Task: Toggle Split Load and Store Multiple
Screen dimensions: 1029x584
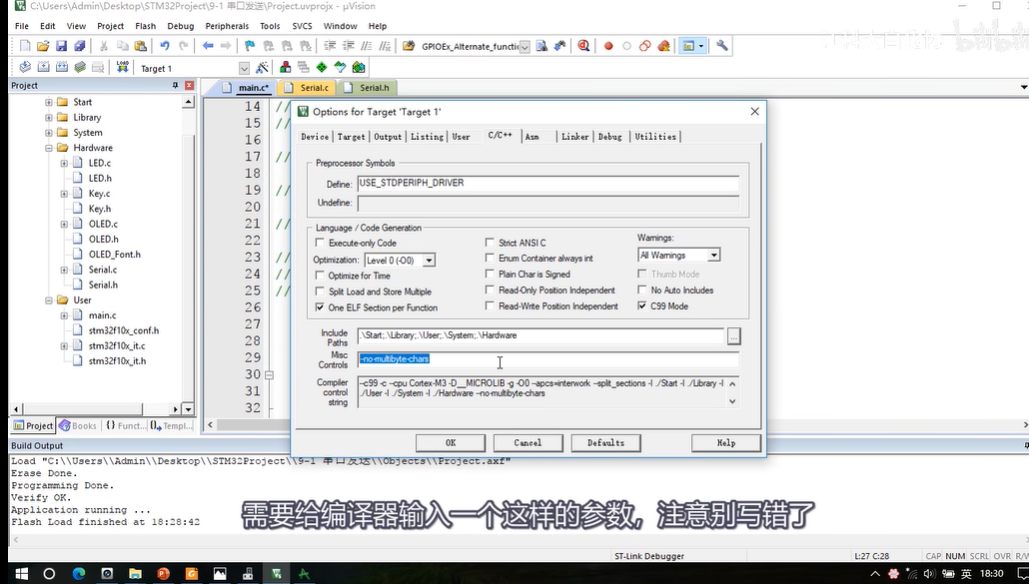Action: [x=320, y=291]
